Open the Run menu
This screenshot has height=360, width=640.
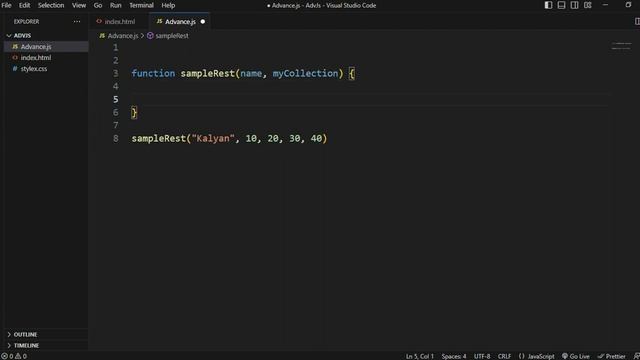click(x=116, y=5)
